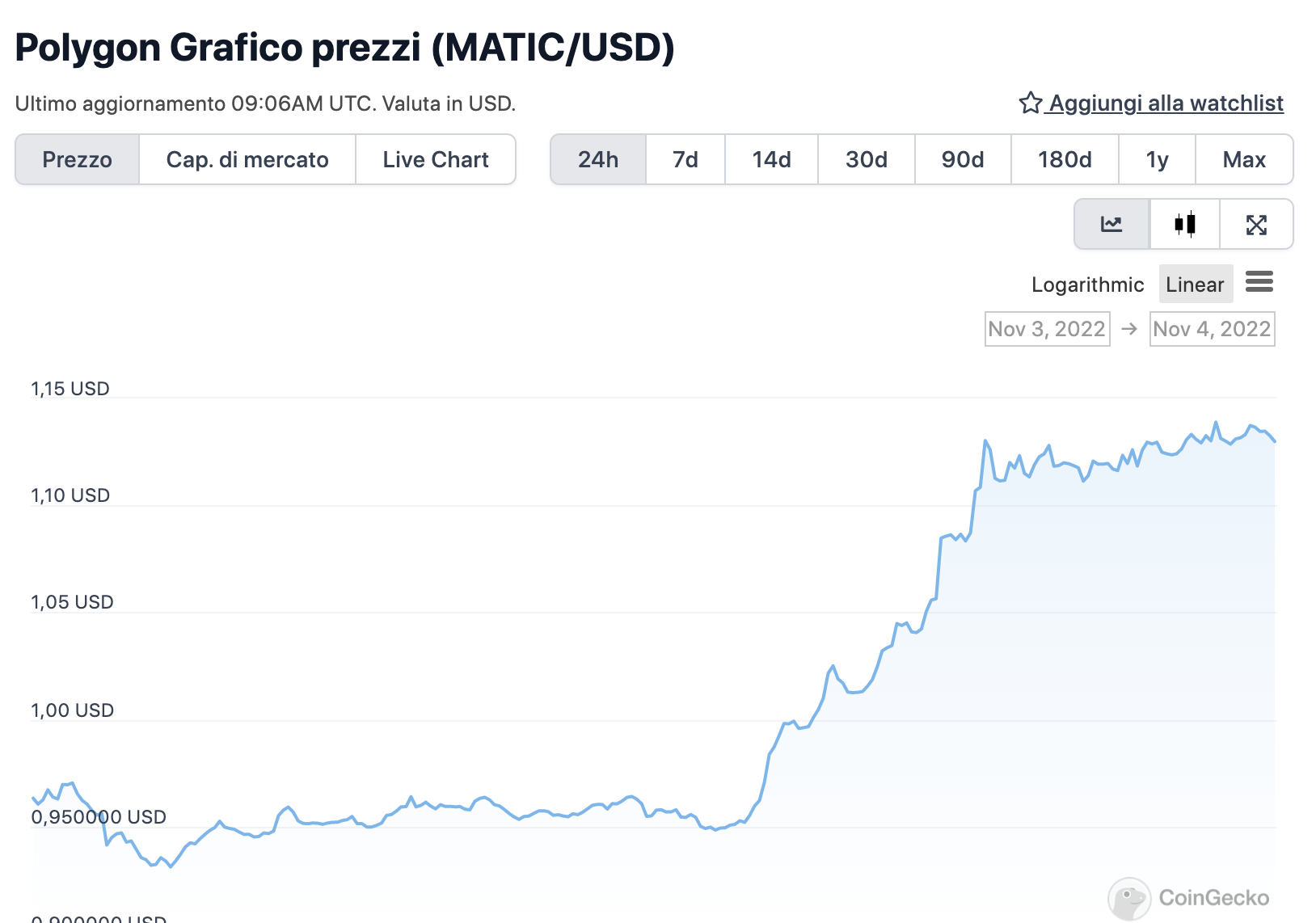
Task: Click the 1,10 USD axis label
Action: (x=70, y=495)
